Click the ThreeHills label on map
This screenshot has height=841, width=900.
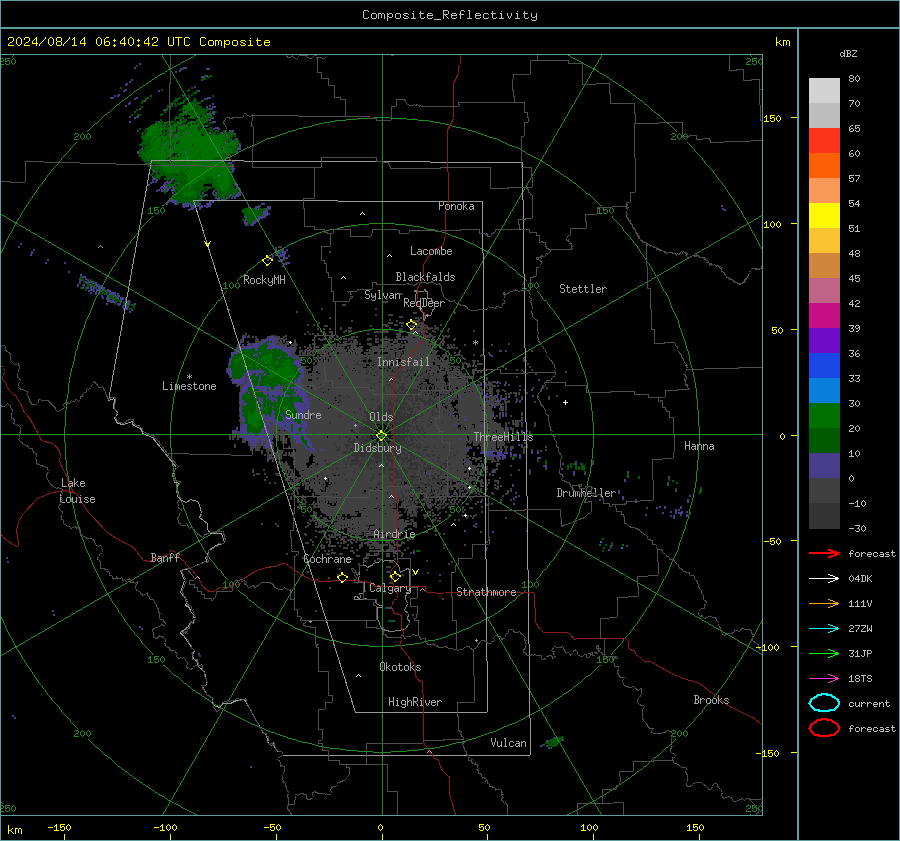(x=503, y=437)
